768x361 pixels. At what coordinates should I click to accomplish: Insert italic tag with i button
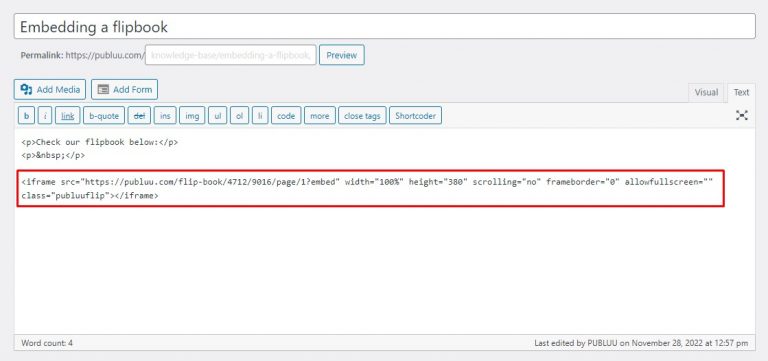click(x=45, y=116)
